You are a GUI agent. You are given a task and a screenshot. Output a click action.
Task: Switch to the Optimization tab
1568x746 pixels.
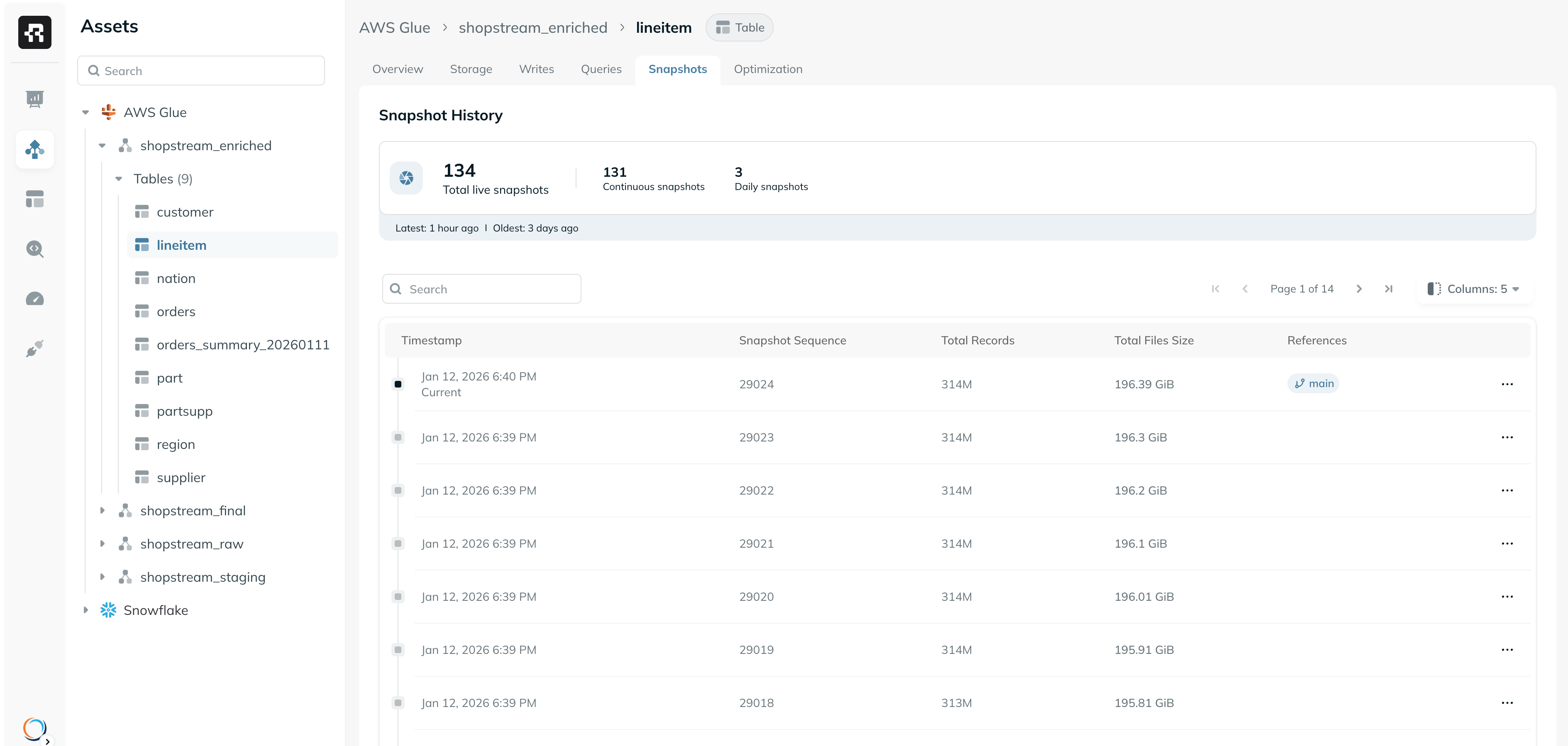767,69
